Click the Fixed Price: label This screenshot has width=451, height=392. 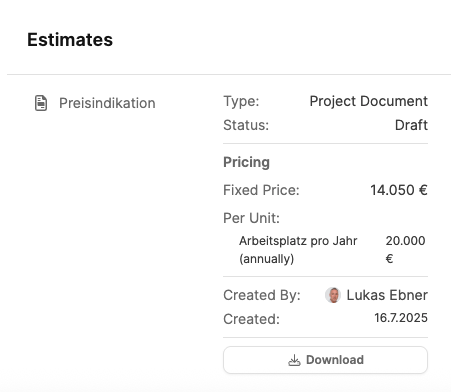click(x=261, y=190)
